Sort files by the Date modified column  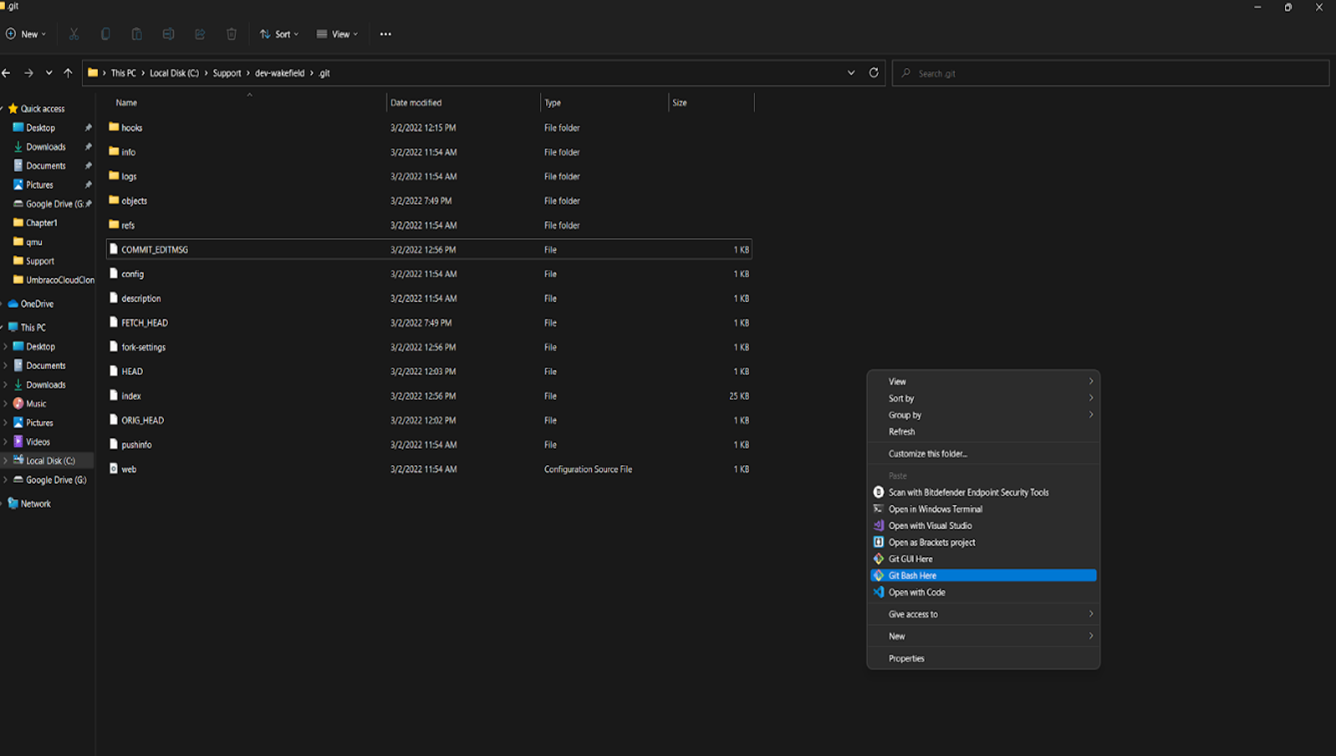416,103
